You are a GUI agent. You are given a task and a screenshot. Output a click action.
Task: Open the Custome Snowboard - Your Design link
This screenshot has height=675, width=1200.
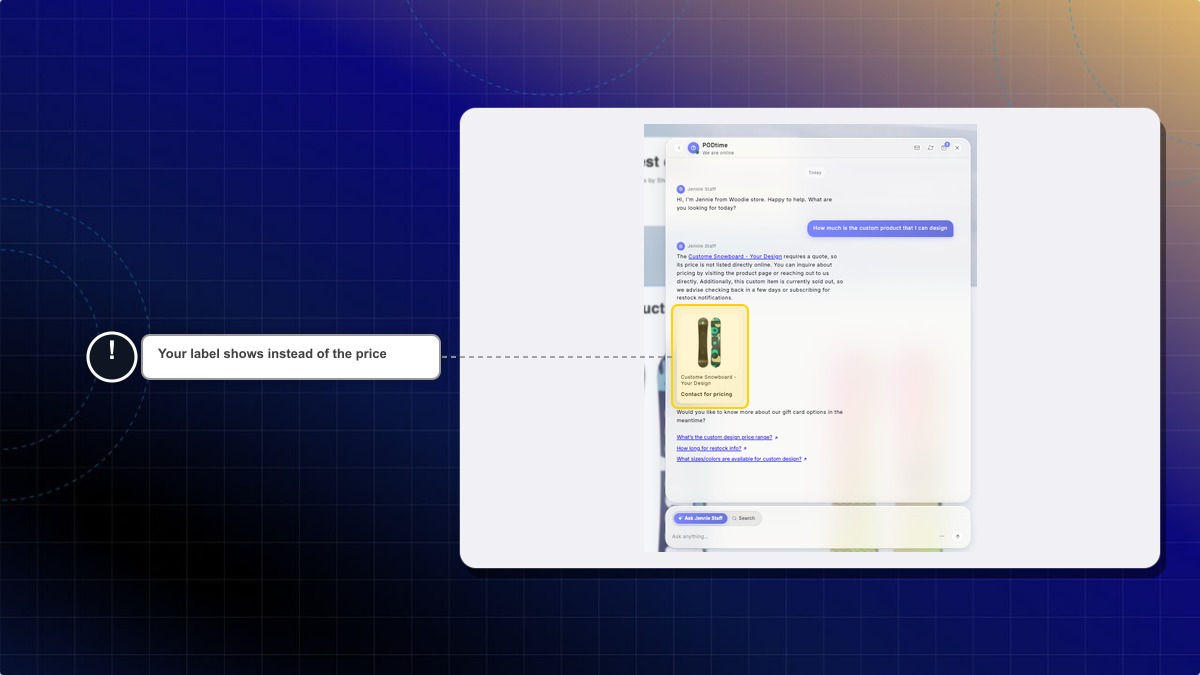click(735, 257)
